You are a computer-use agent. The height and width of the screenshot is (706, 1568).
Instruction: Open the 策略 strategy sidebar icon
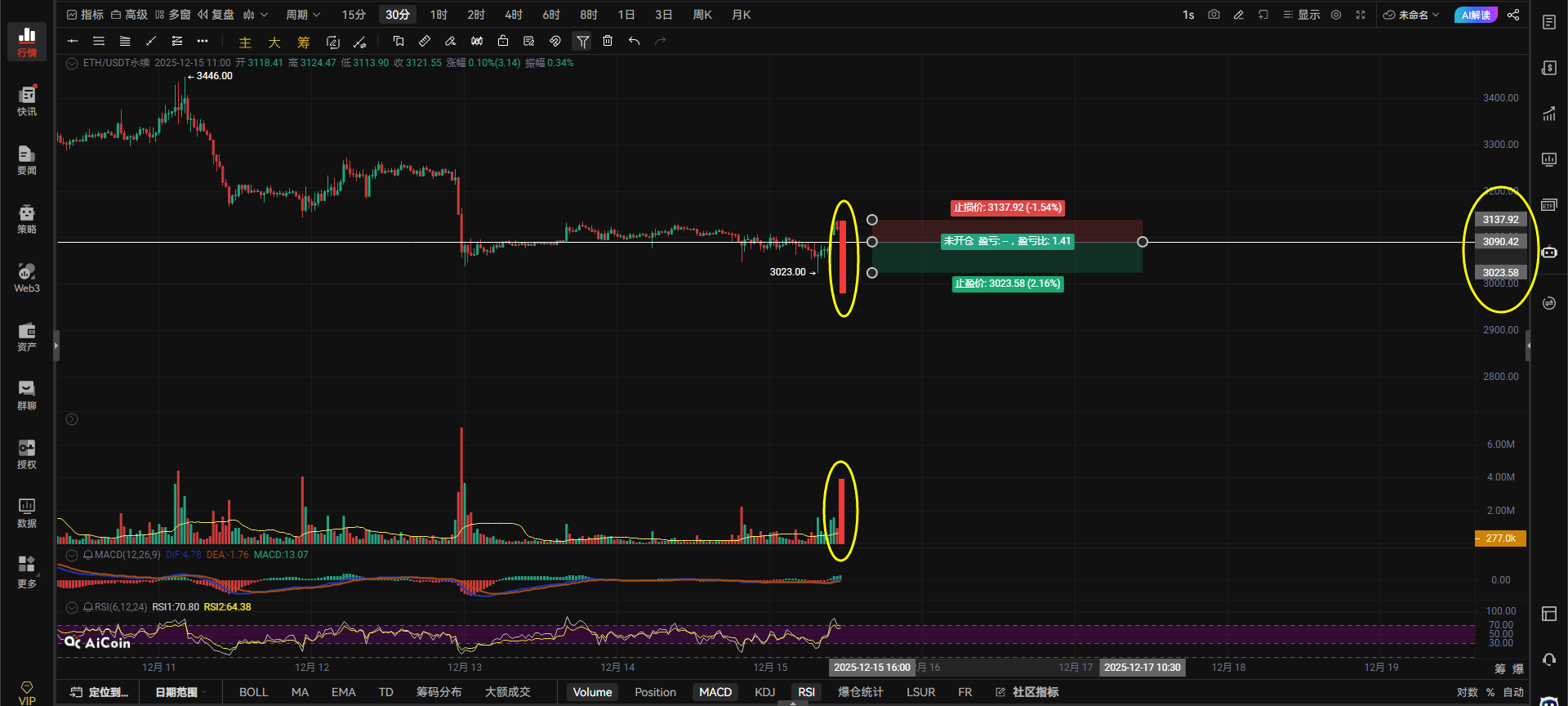[27, 218]
